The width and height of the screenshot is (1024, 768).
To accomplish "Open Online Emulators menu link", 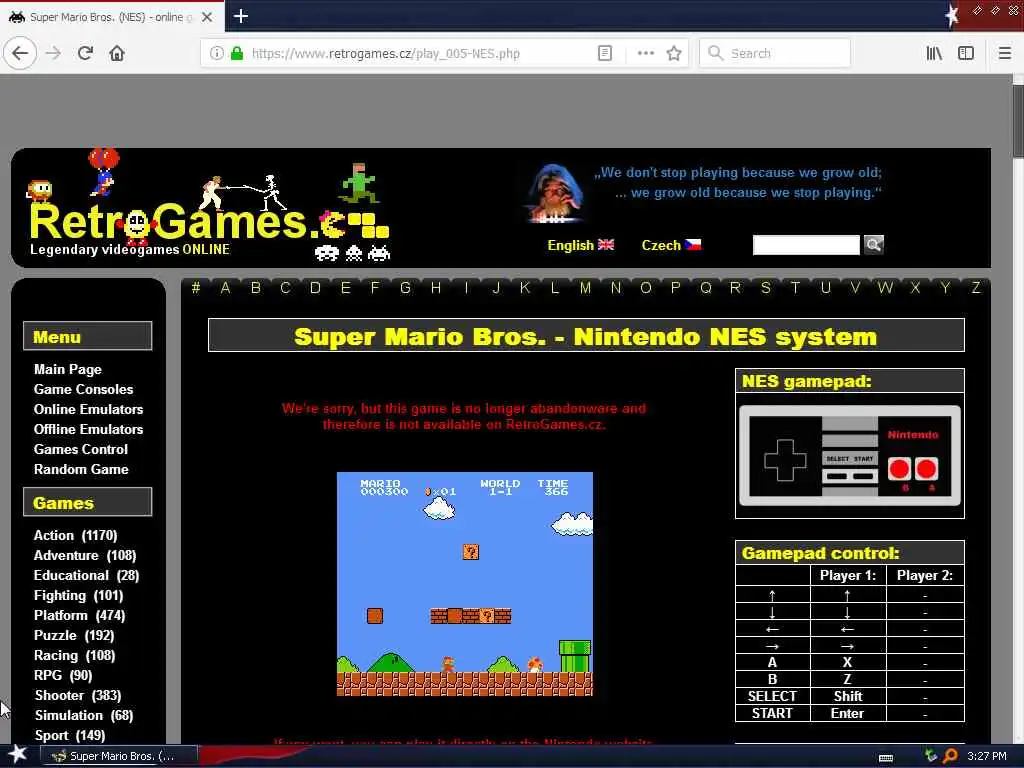I will [88, 409].
